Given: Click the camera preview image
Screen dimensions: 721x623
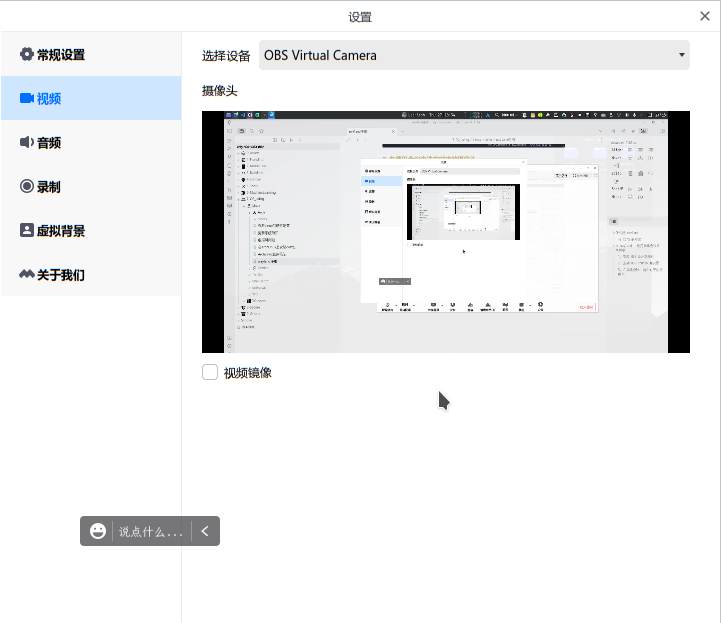Looking at the screenshot, I should 445,232.
